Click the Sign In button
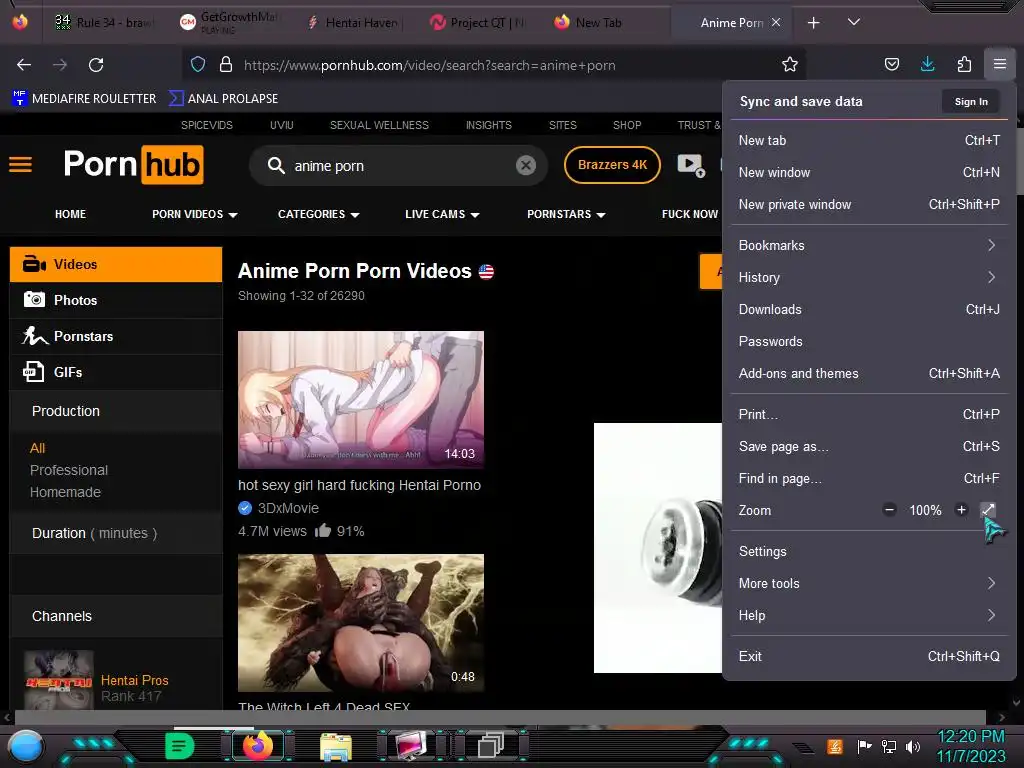Viewport: 1024px width, 768px height. [x=970, y=102]
